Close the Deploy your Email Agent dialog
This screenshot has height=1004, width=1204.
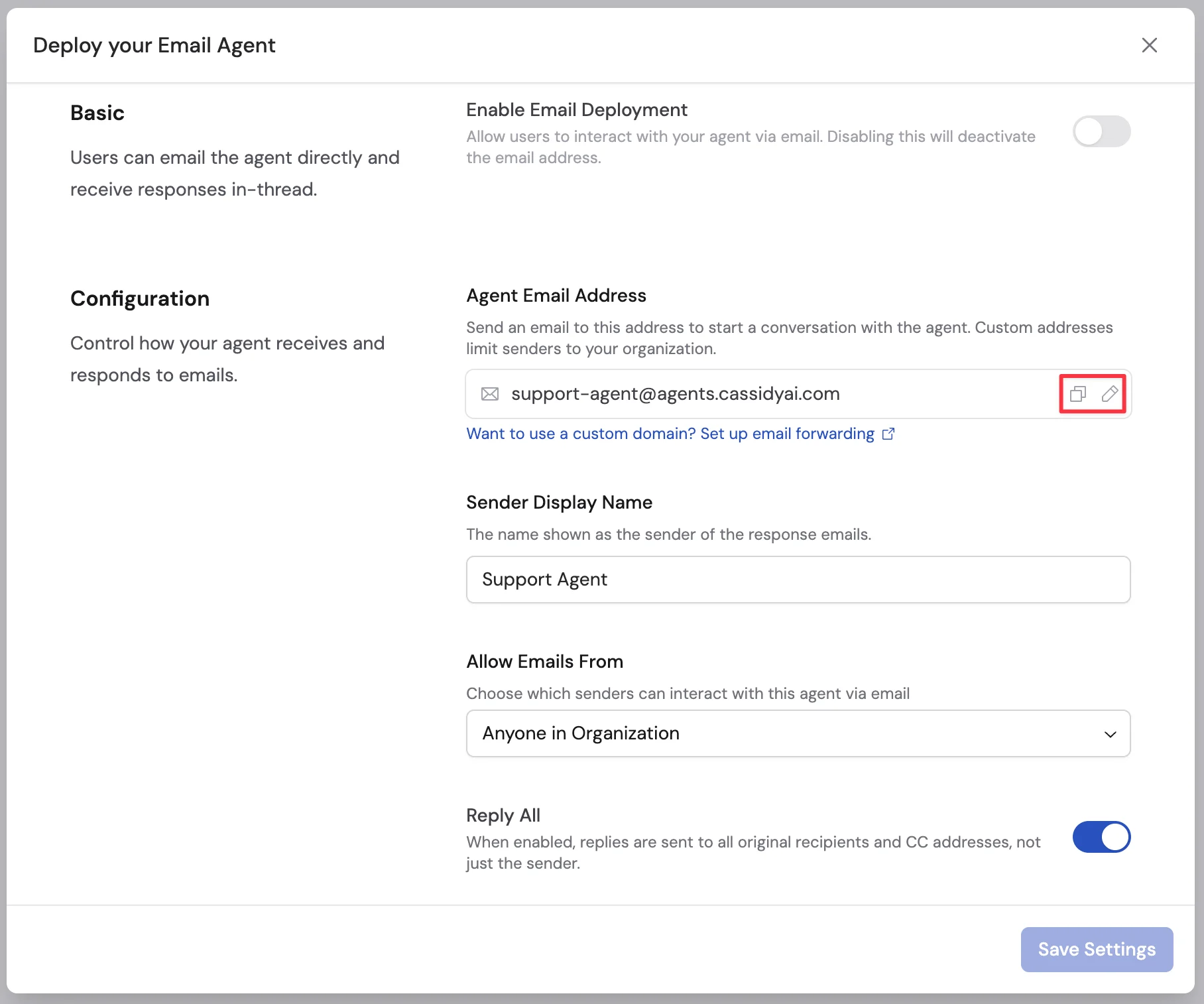(x=1150, y=45)
